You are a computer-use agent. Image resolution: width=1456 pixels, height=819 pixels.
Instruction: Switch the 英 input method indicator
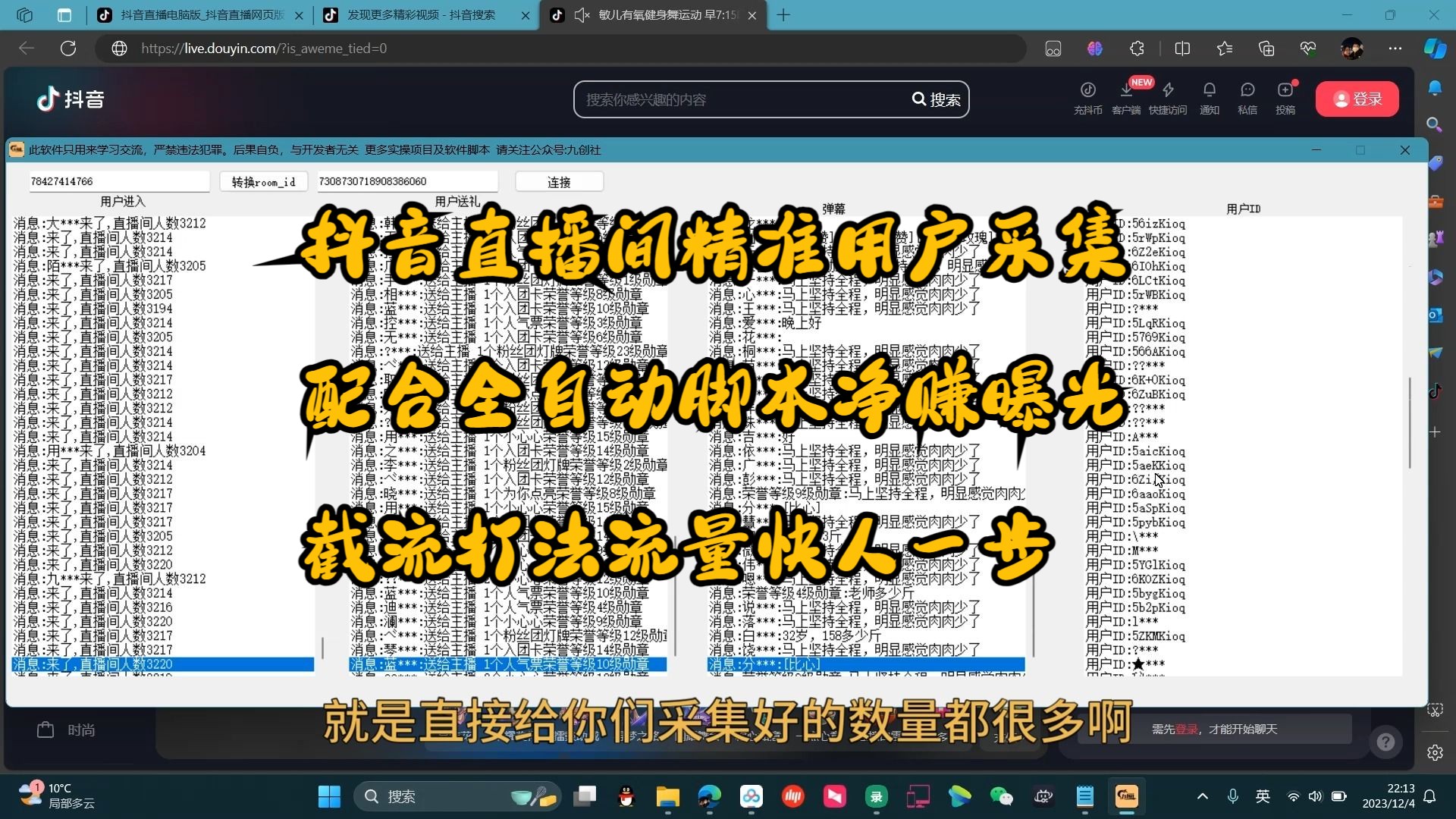click(x=1263, y=796)
